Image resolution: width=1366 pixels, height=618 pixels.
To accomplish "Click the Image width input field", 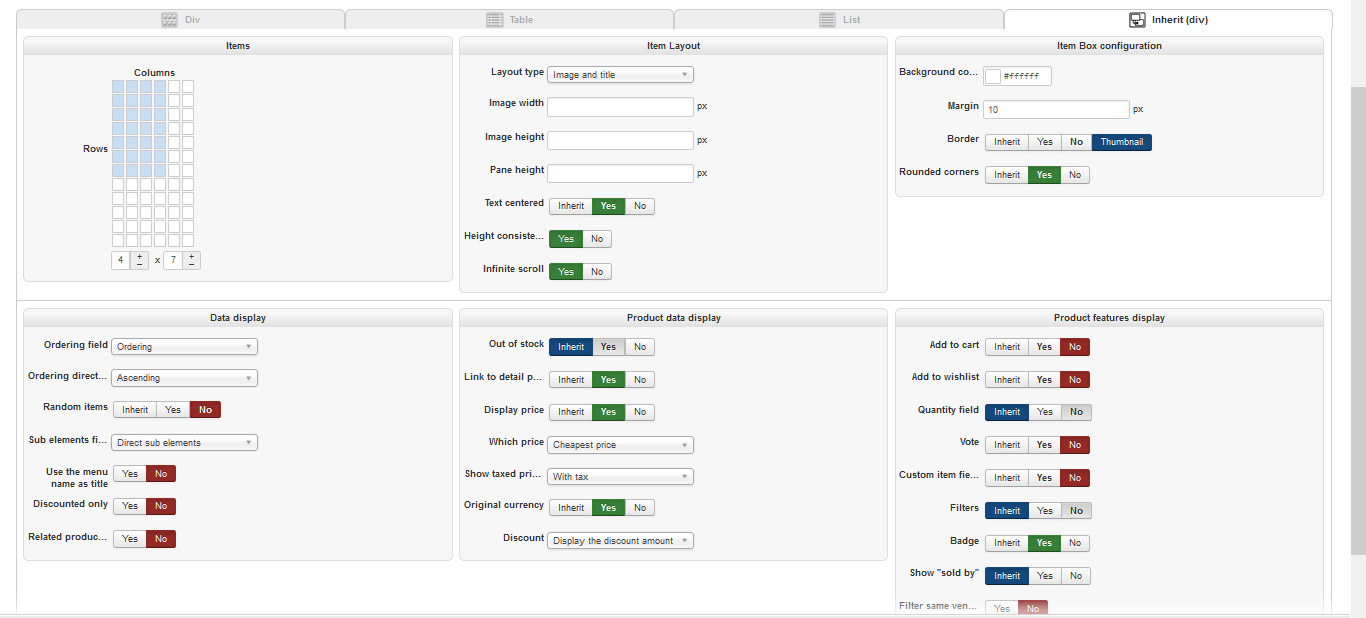I will [620, 107].
